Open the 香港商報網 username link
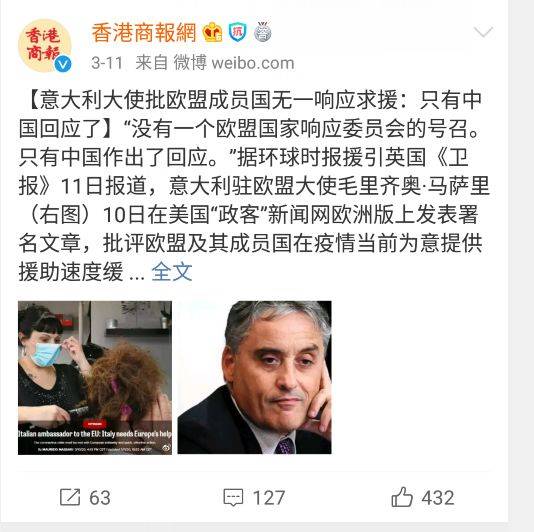The height and width of the screenshot is (532, 534). click(144, 32)
